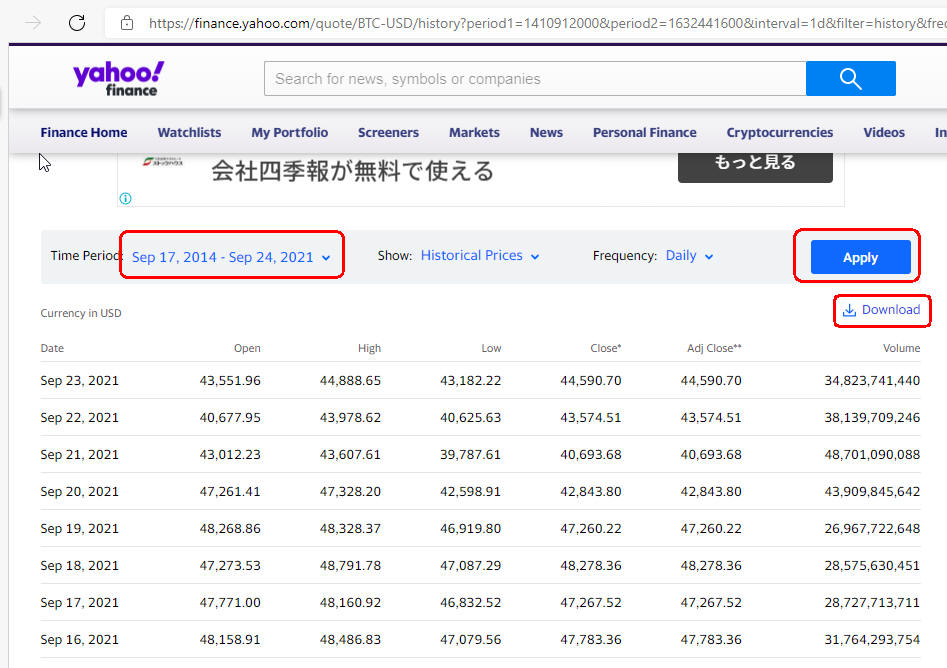The height and width of the screenshot is (668, 947).
Task: Click the Download link text
Action: (891, 309)
